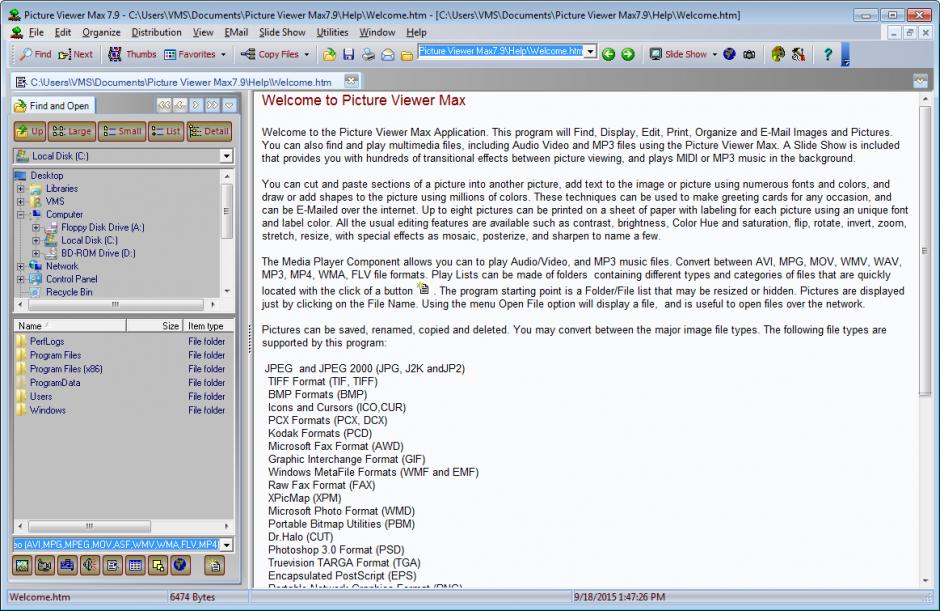Open the Thumbs thumbnail view

(132, 54)
